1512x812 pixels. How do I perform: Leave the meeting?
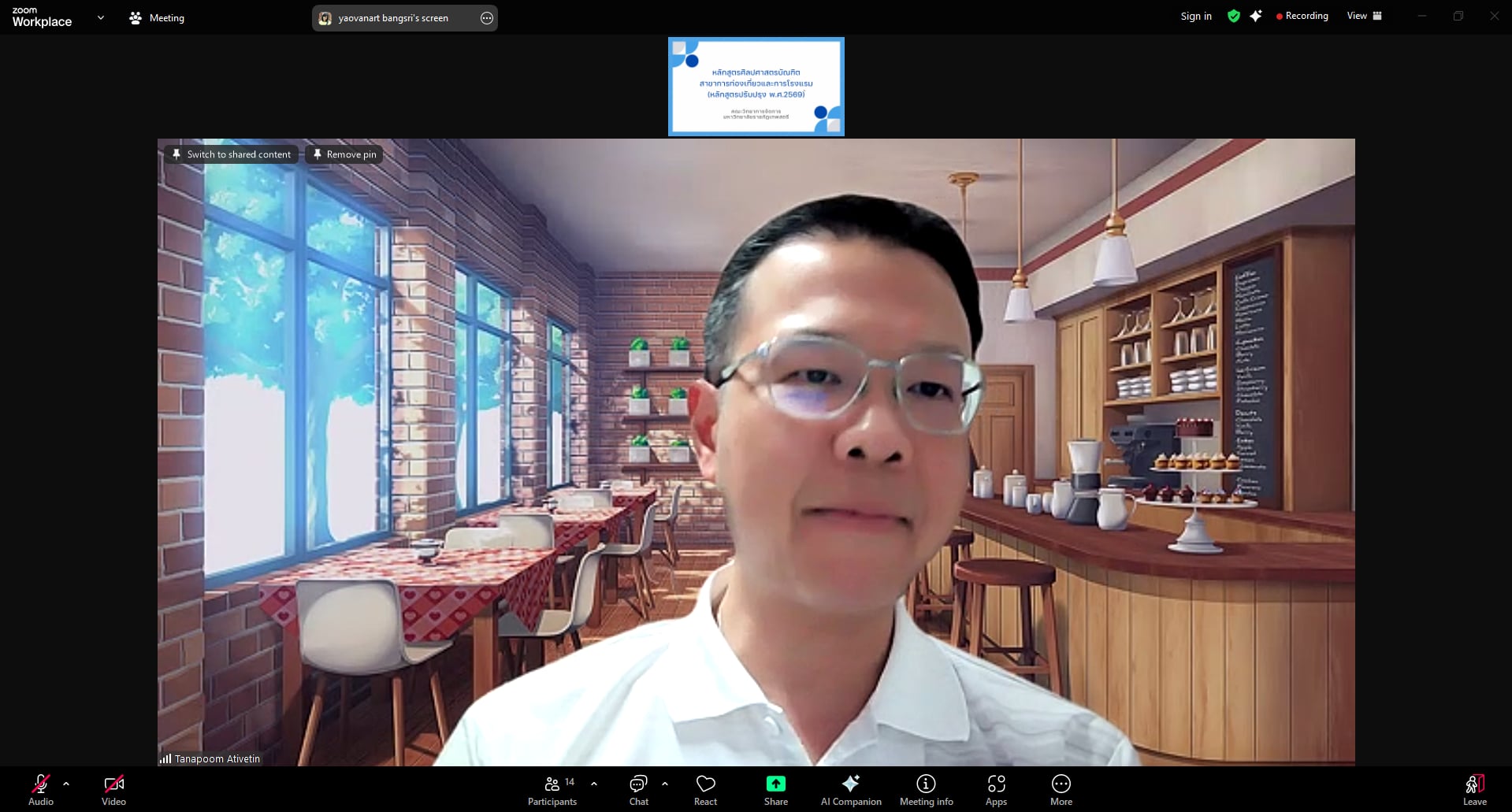point(1474,789)
